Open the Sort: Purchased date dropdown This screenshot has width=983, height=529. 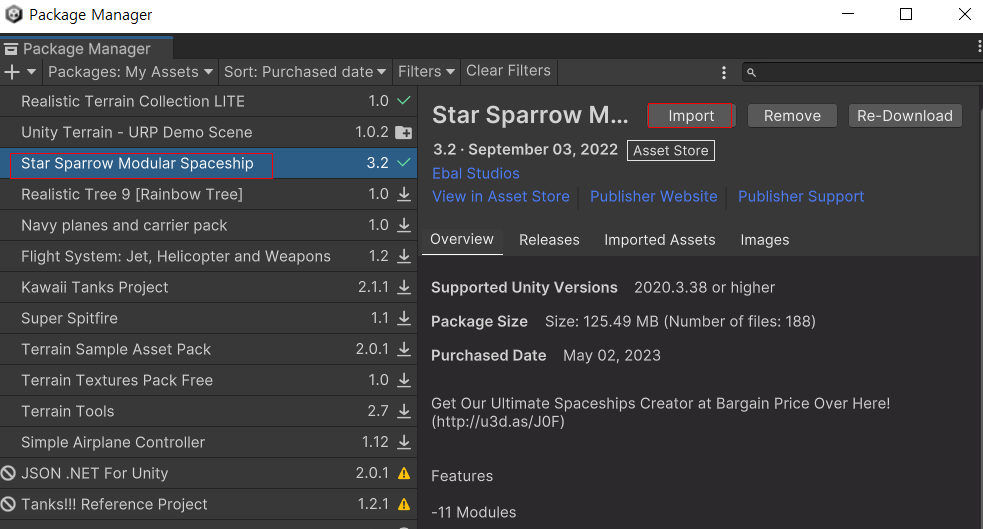point(305,72)
